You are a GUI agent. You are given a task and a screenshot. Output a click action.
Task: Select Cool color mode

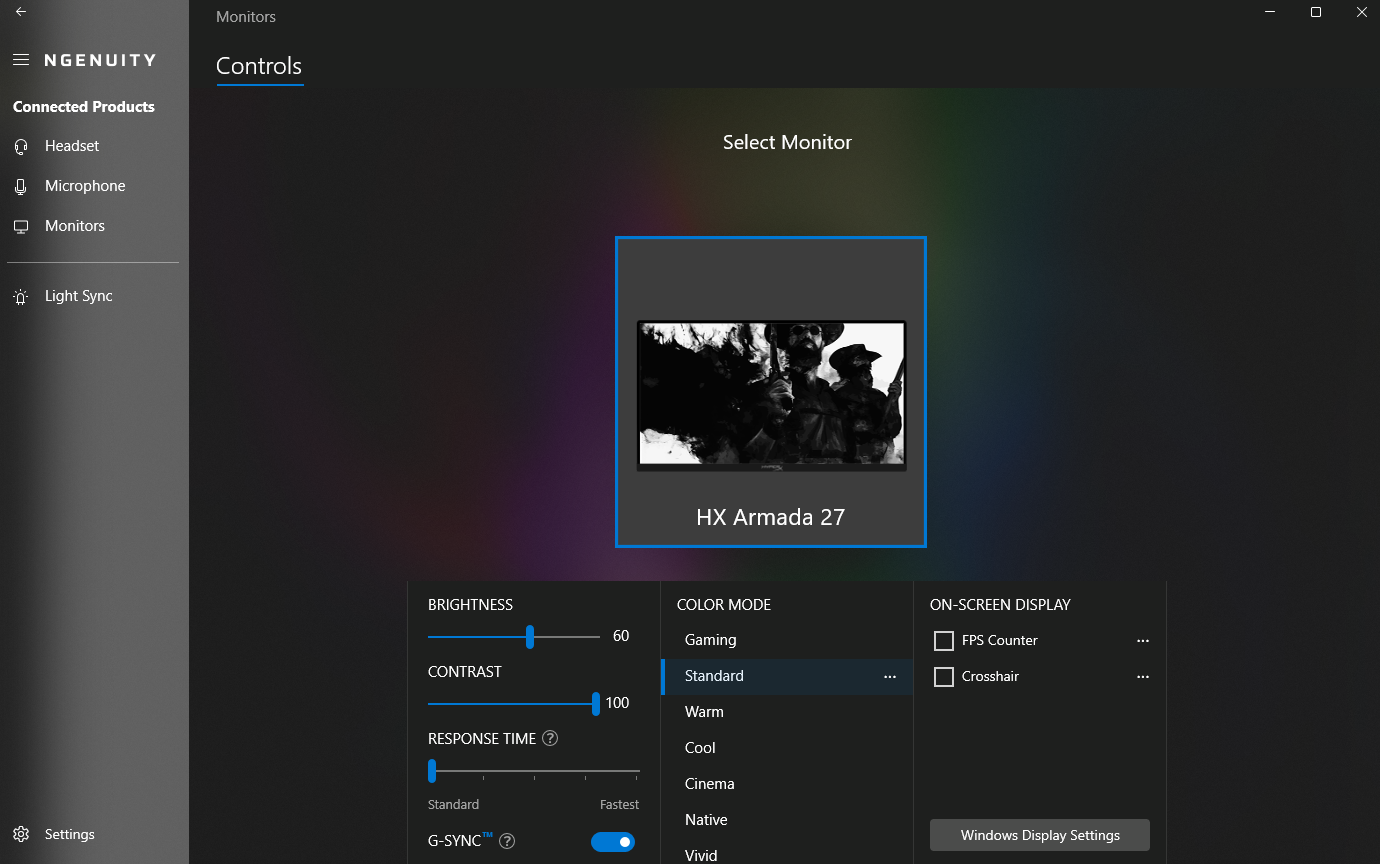[787, 748]
